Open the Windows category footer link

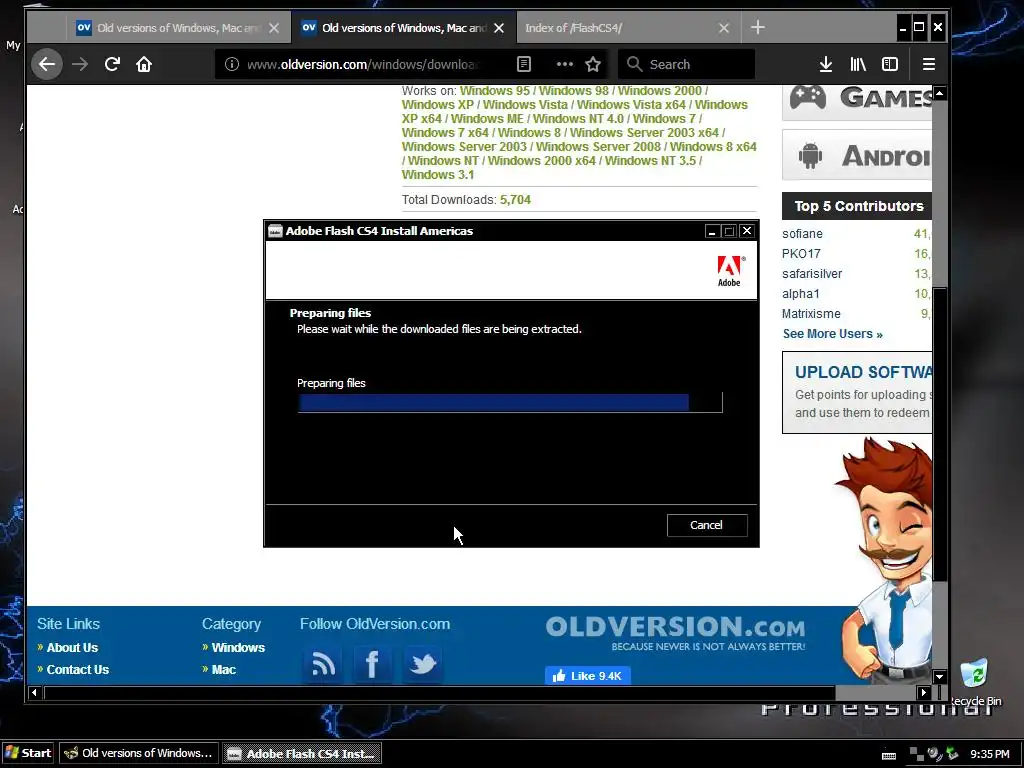[238, 648]
